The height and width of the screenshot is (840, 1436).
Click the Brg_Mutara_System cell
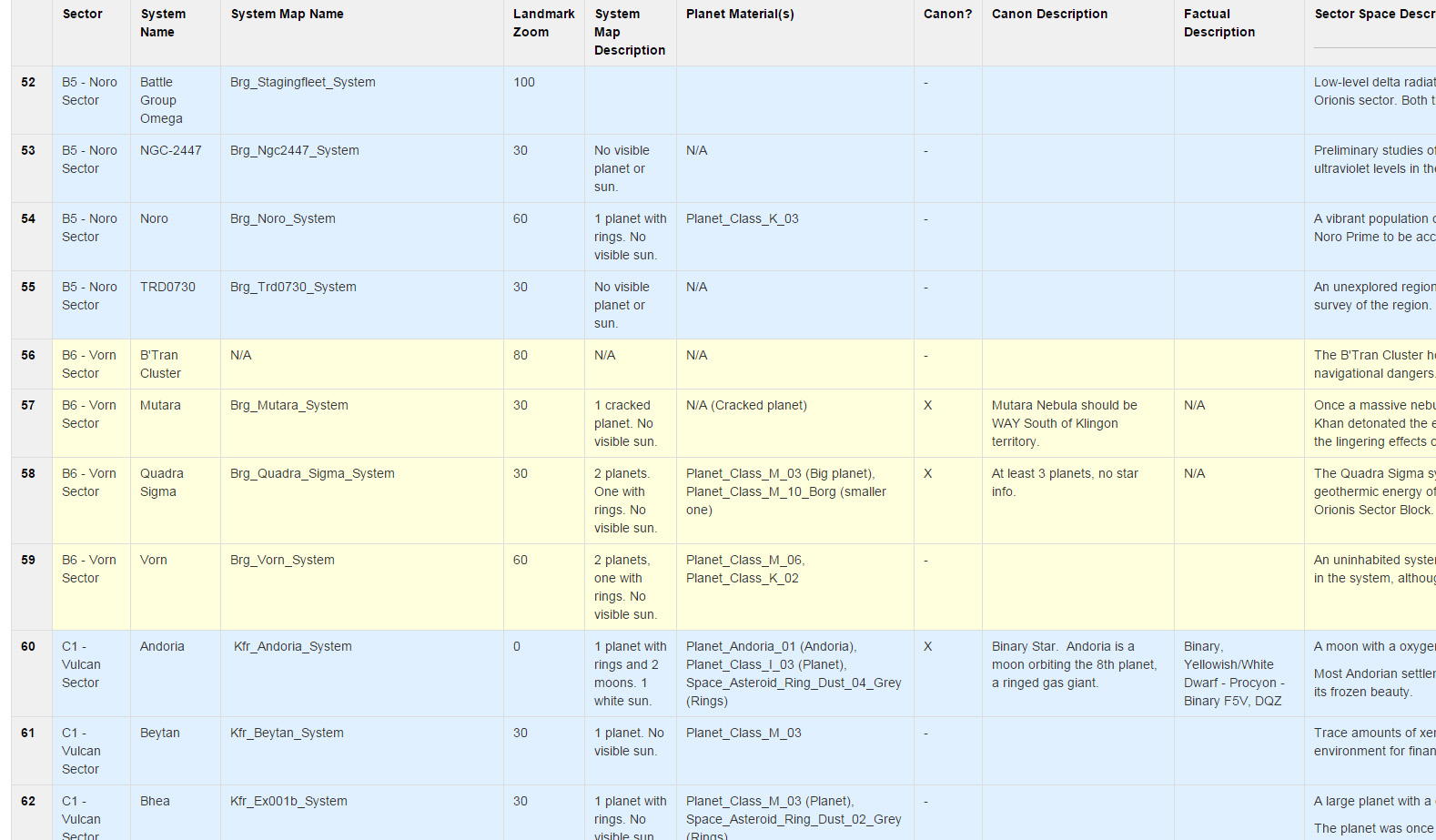(x=362, y=423)
